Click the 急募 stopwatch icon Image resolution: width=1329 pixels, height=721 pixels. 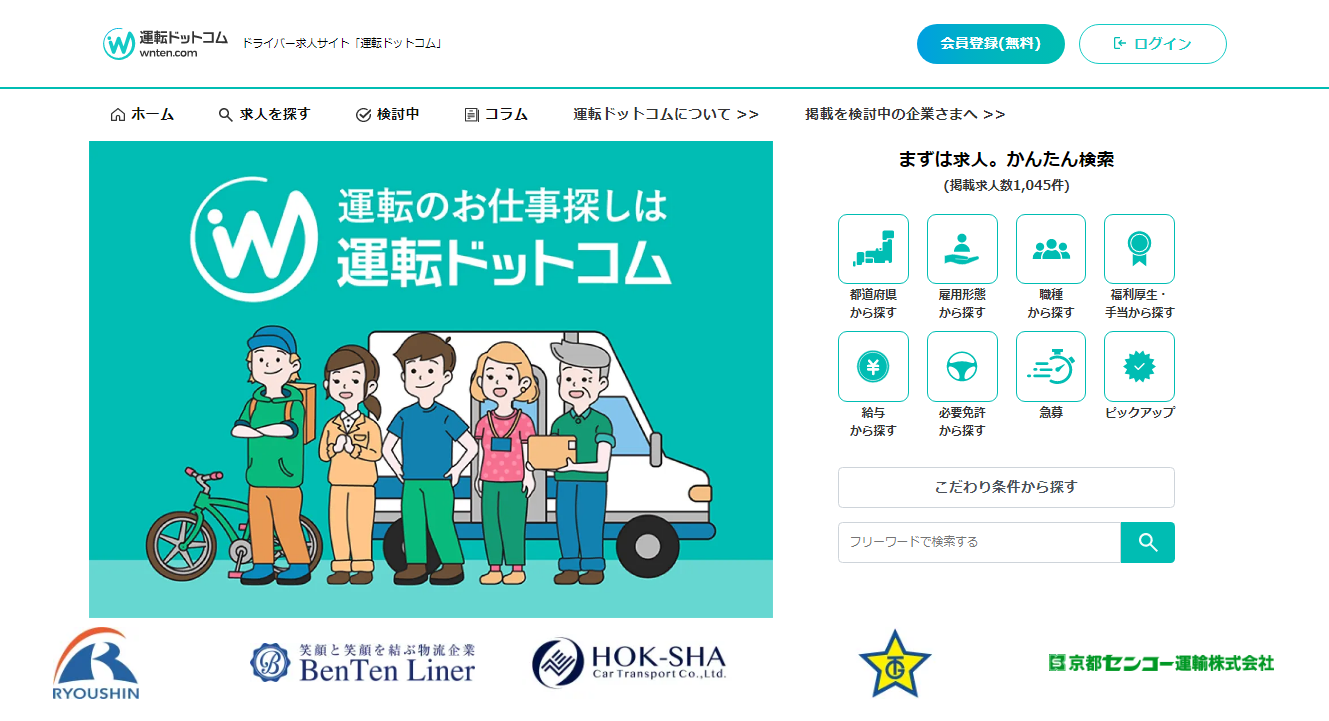(1051, 367)
